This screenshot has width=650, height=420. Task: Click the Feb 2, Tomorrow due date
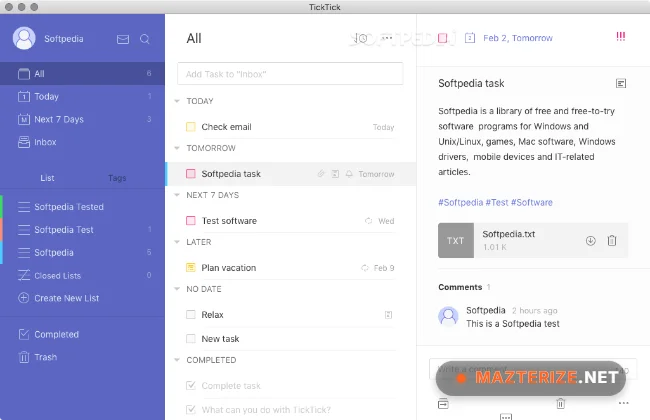click(518, 38)
